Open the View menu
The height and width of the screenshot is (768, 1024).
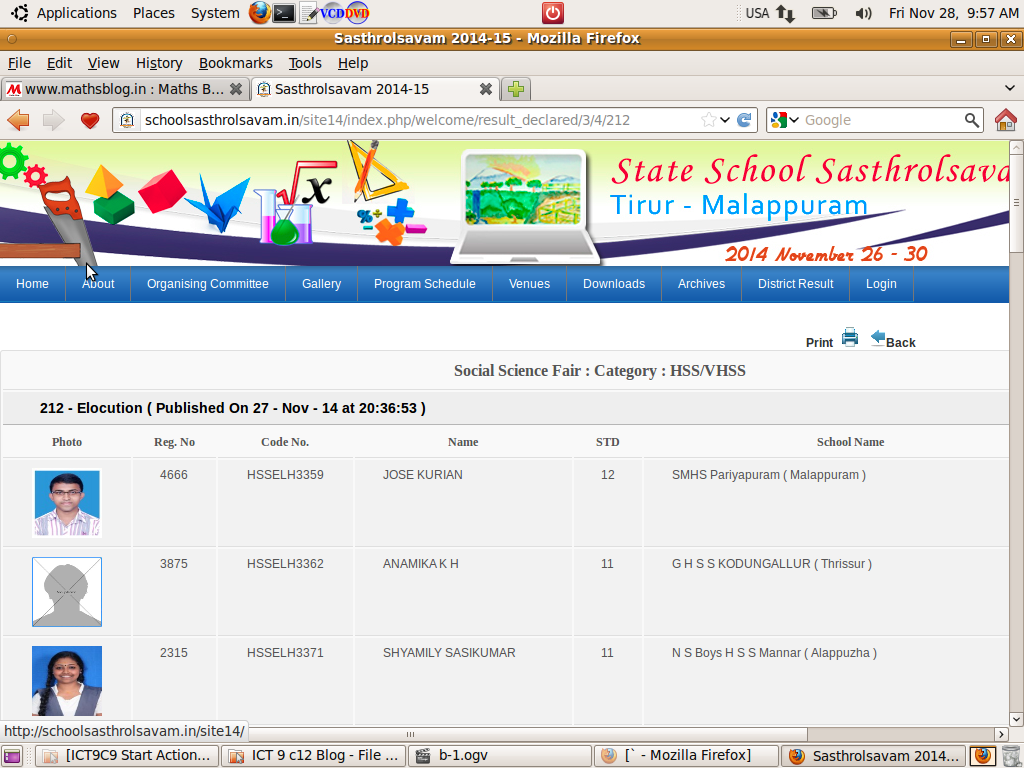103,63
